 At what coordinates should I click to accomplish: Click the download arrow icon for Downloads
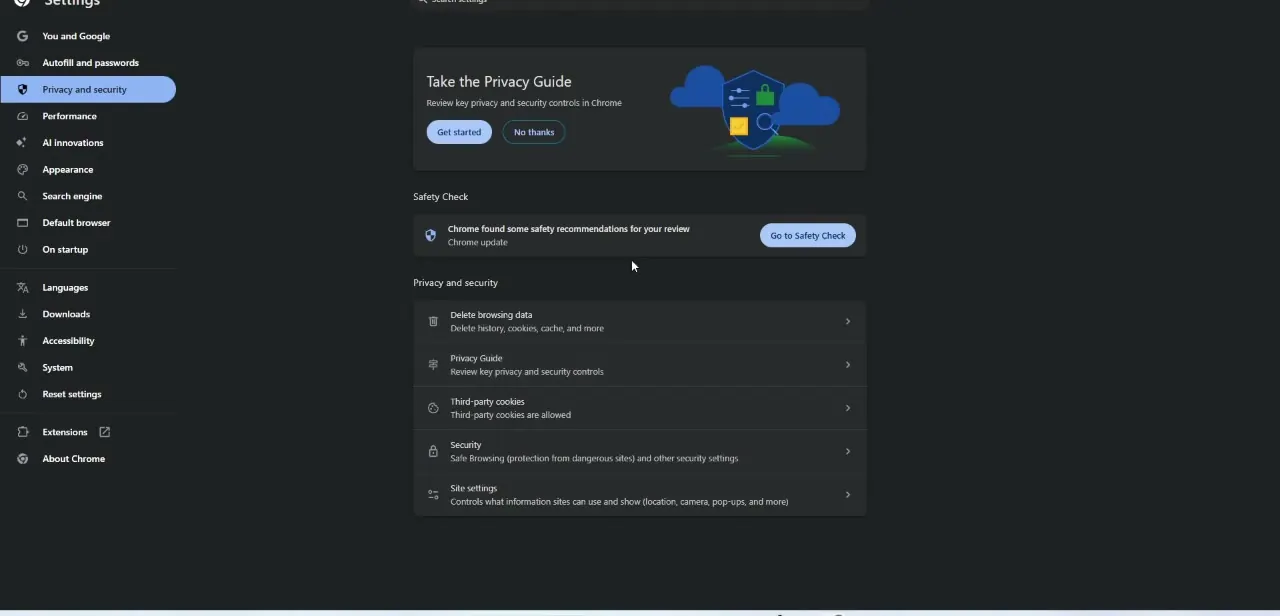pyautogui.click(x=22, y=314)
